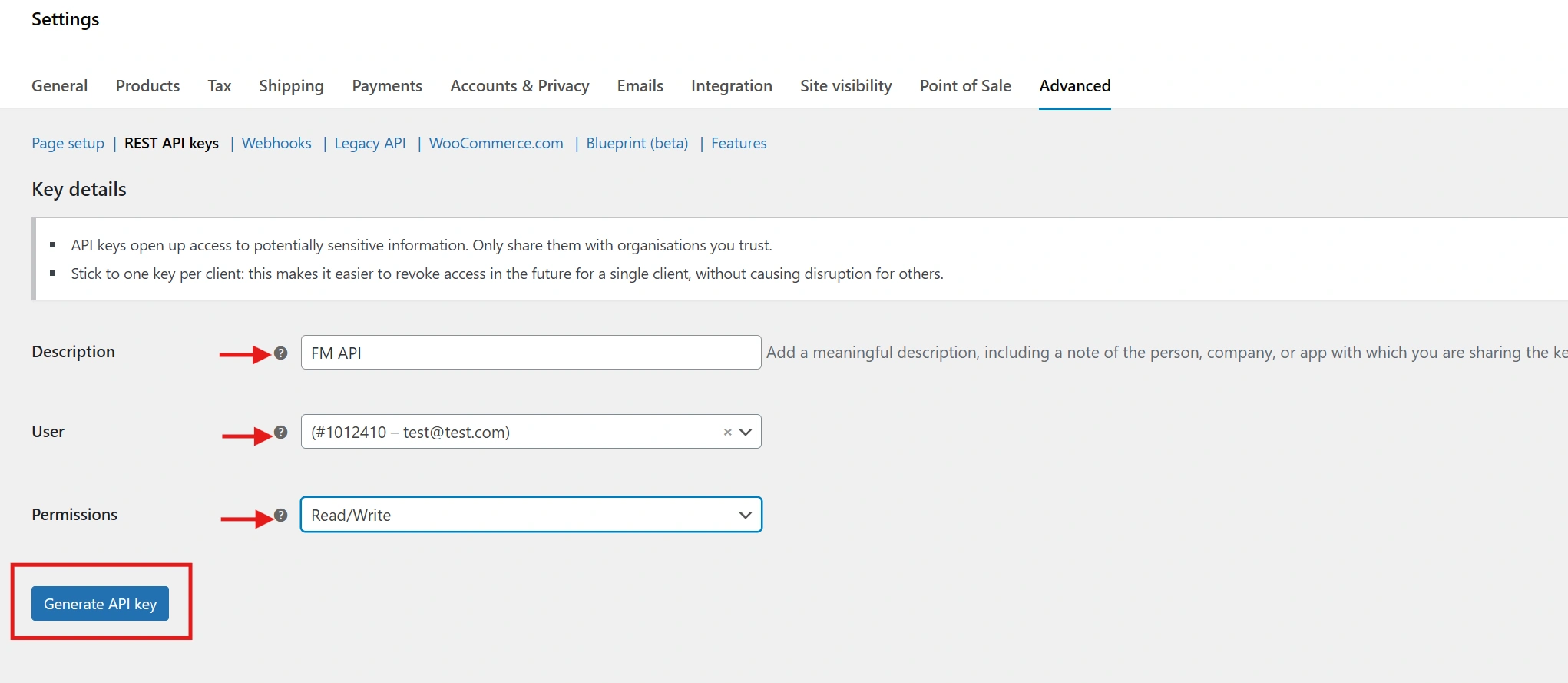The width and height of the screenshot is (1568, 683).
Task: Click the help icon next to User
Action: (x=281, y=433)
